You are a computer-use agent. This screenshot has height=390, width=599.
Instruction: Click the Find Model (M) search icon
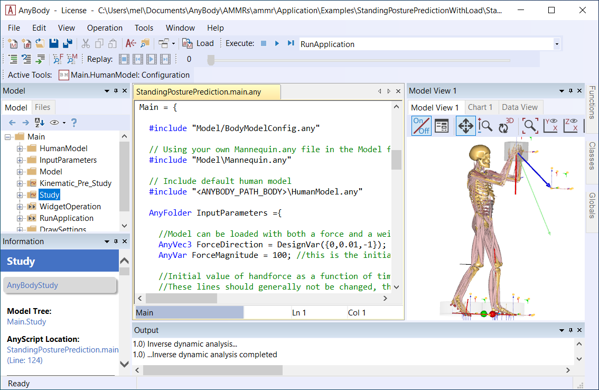72,59
